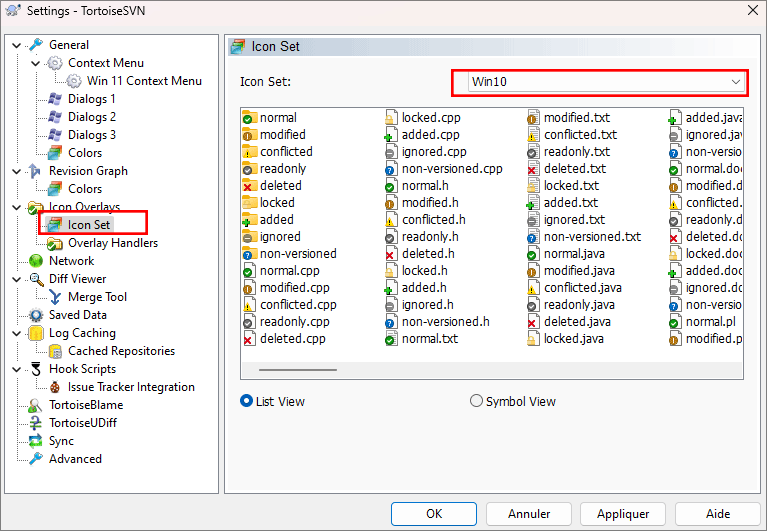Go to the Advanced settings page
The image size is (767, 531).
pos(75,459)
